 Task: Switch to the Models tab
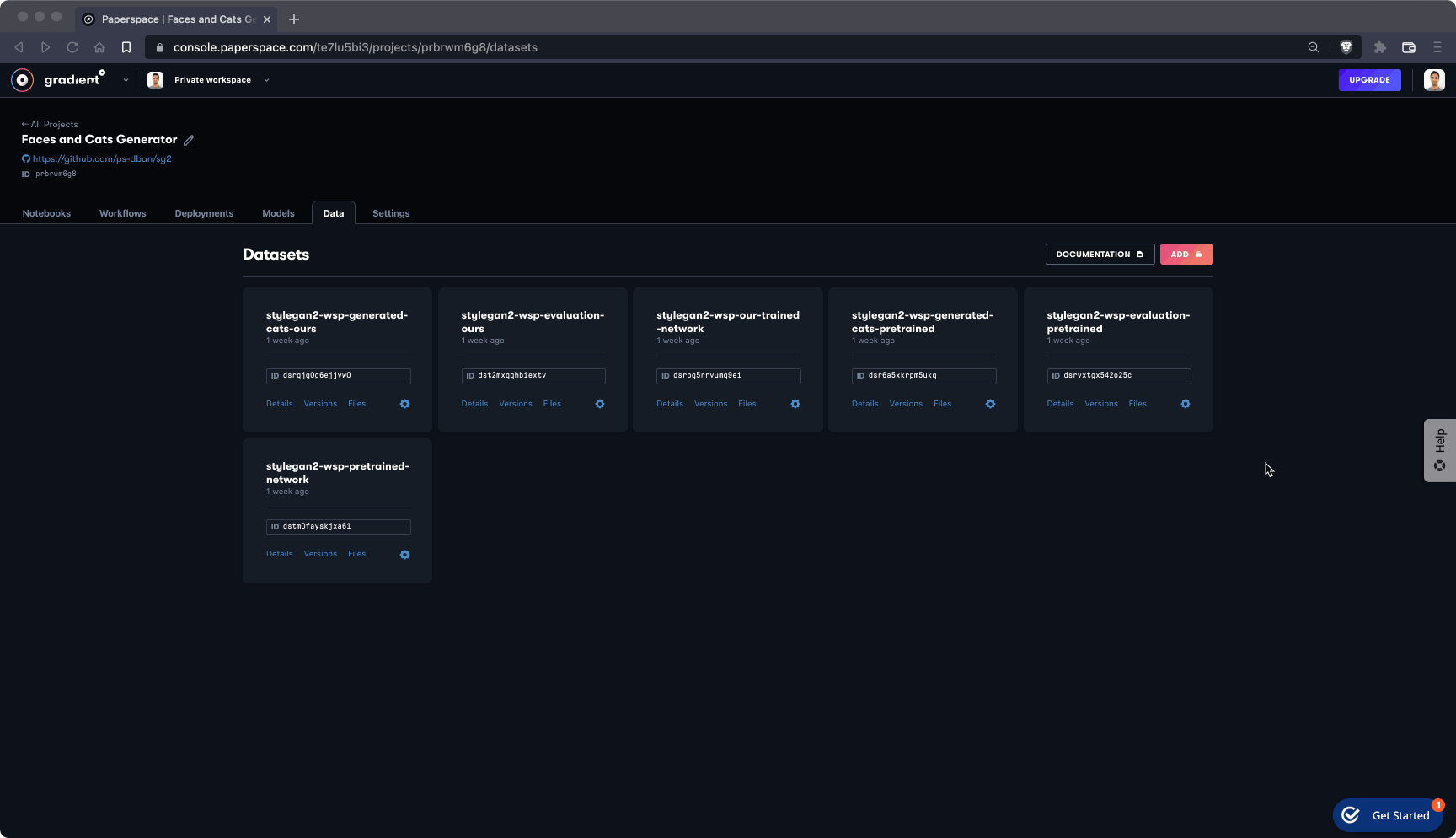pos(278,213)
